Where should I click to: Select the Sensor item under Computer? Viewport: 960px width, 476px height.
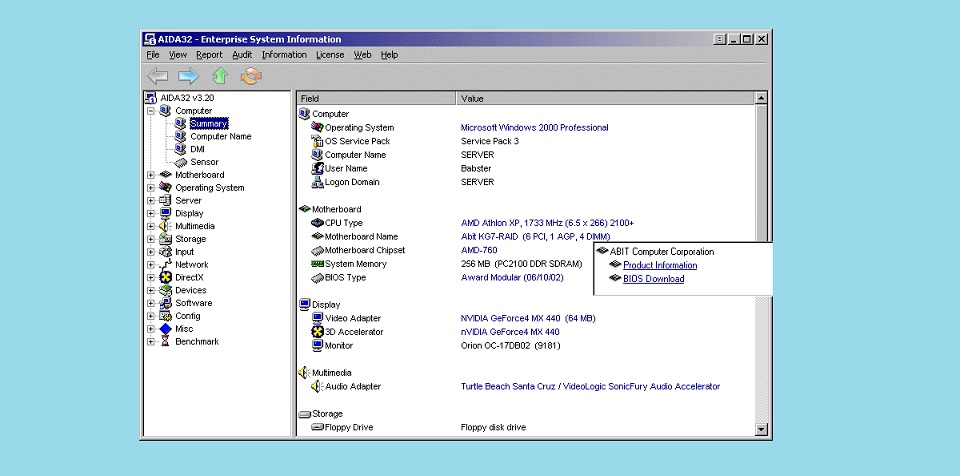pos(204,162)
